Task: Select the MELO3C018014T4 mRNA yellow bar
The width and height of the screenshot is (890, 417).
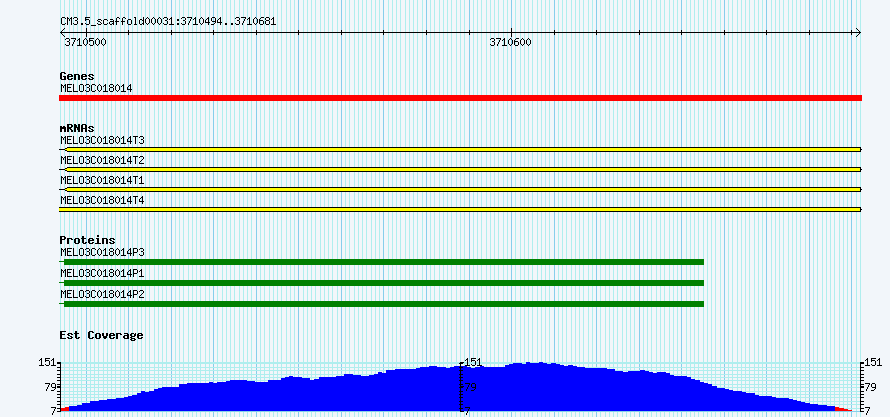Action: [460, 209]
